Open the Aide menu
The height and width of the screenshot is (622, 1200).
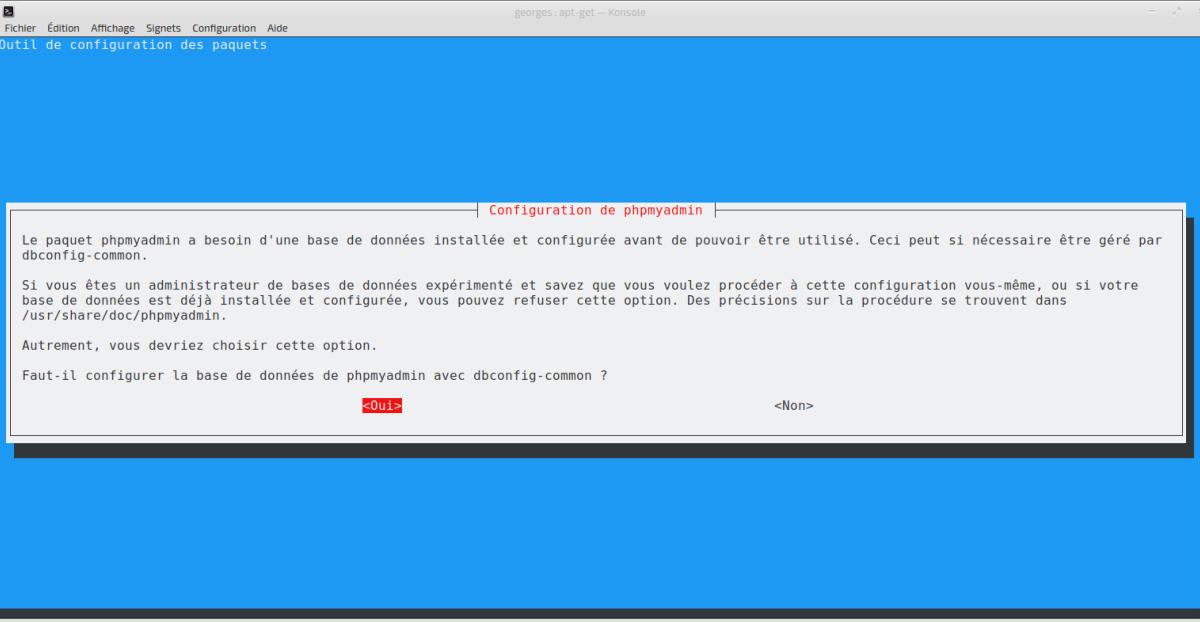pos(277,28)
